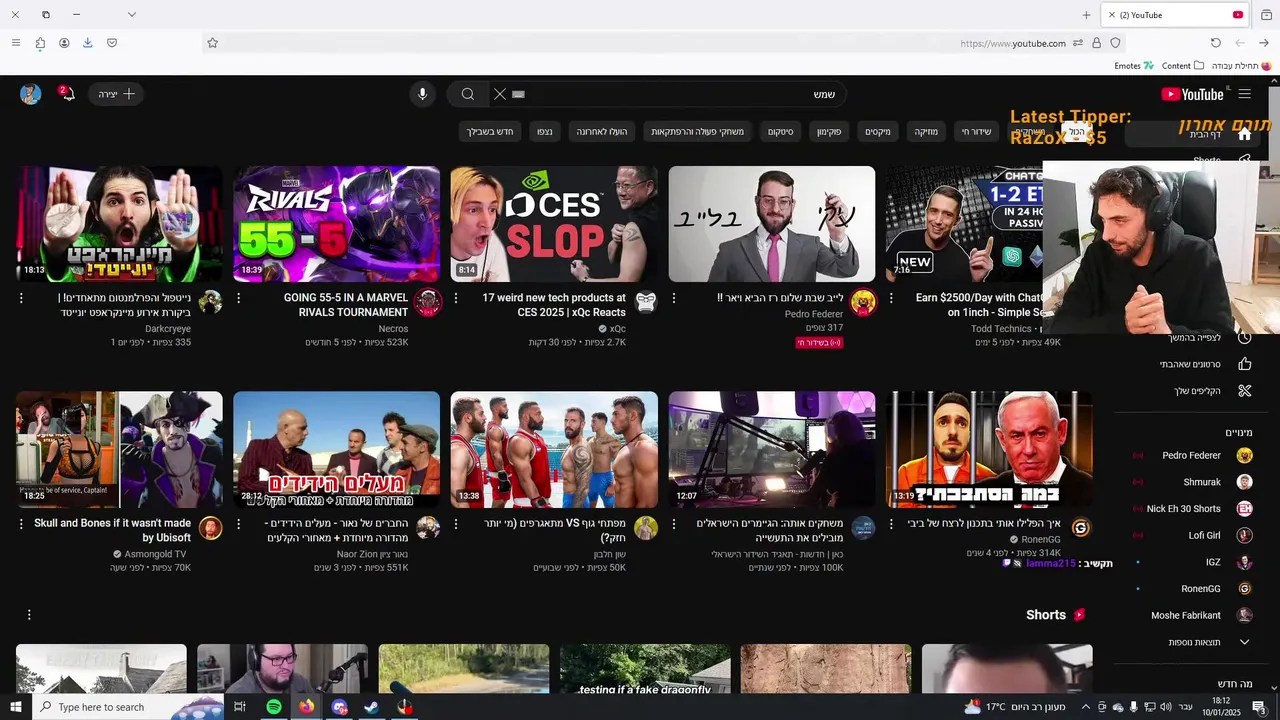
Task: Open the Shorts section options menu
Action: [x=29, y=615]
